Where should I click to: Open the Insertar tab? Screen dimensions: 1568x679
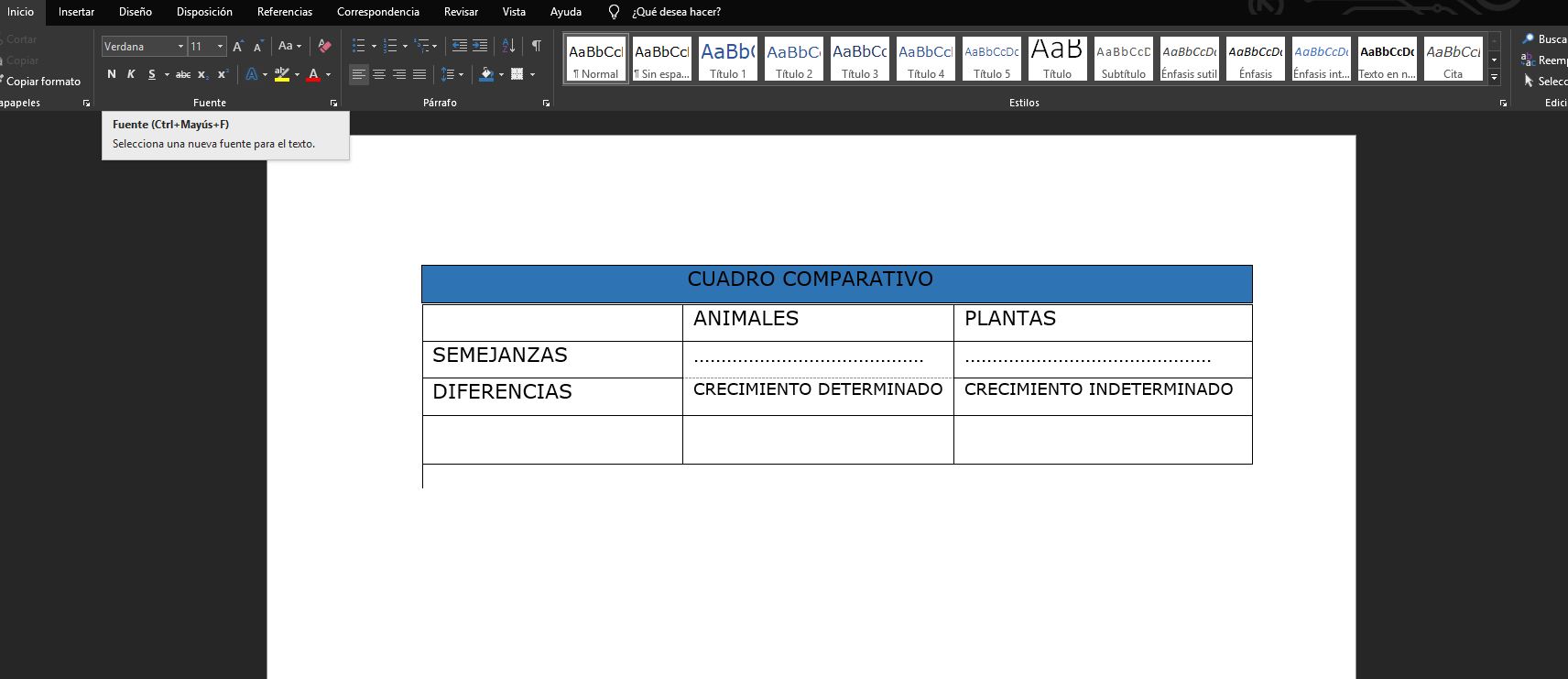76,12
